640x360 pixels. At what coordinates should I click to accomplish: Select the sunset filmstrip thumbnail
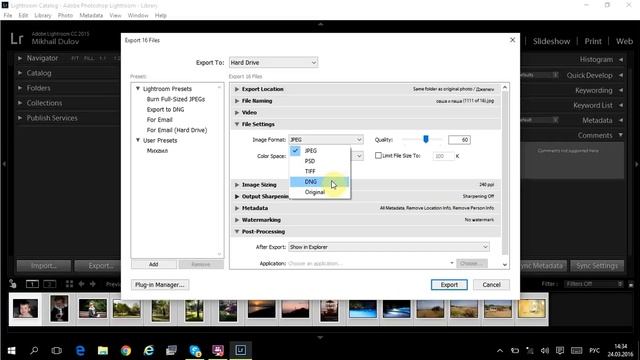point(261,309)
